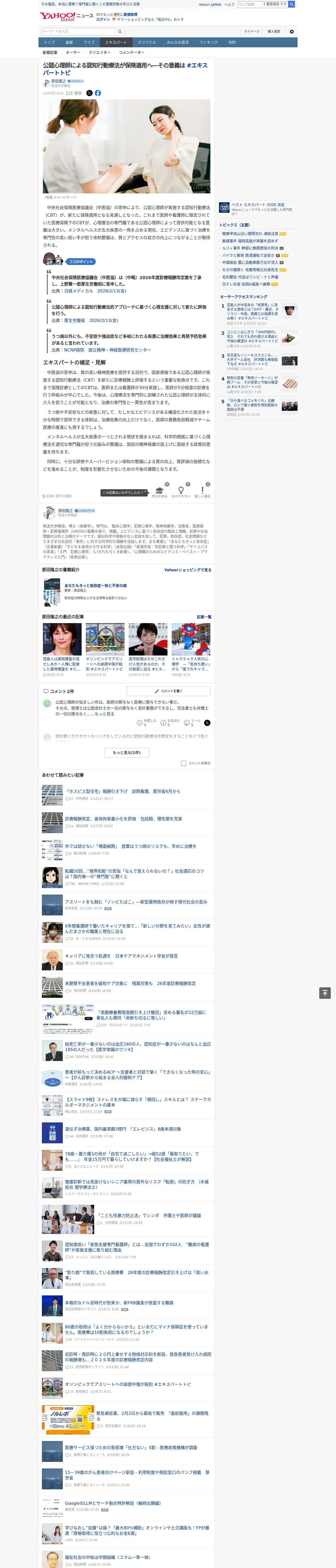
Task: Click the 記事に関する報告 report icon
Action: pyautogui.click(x=44, y=496)
